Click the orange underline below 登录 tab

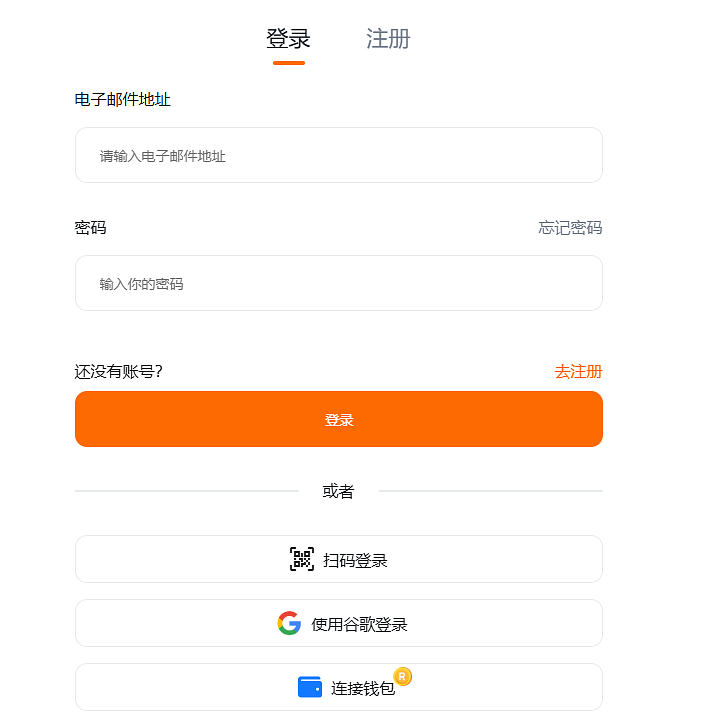click(288, 63)
